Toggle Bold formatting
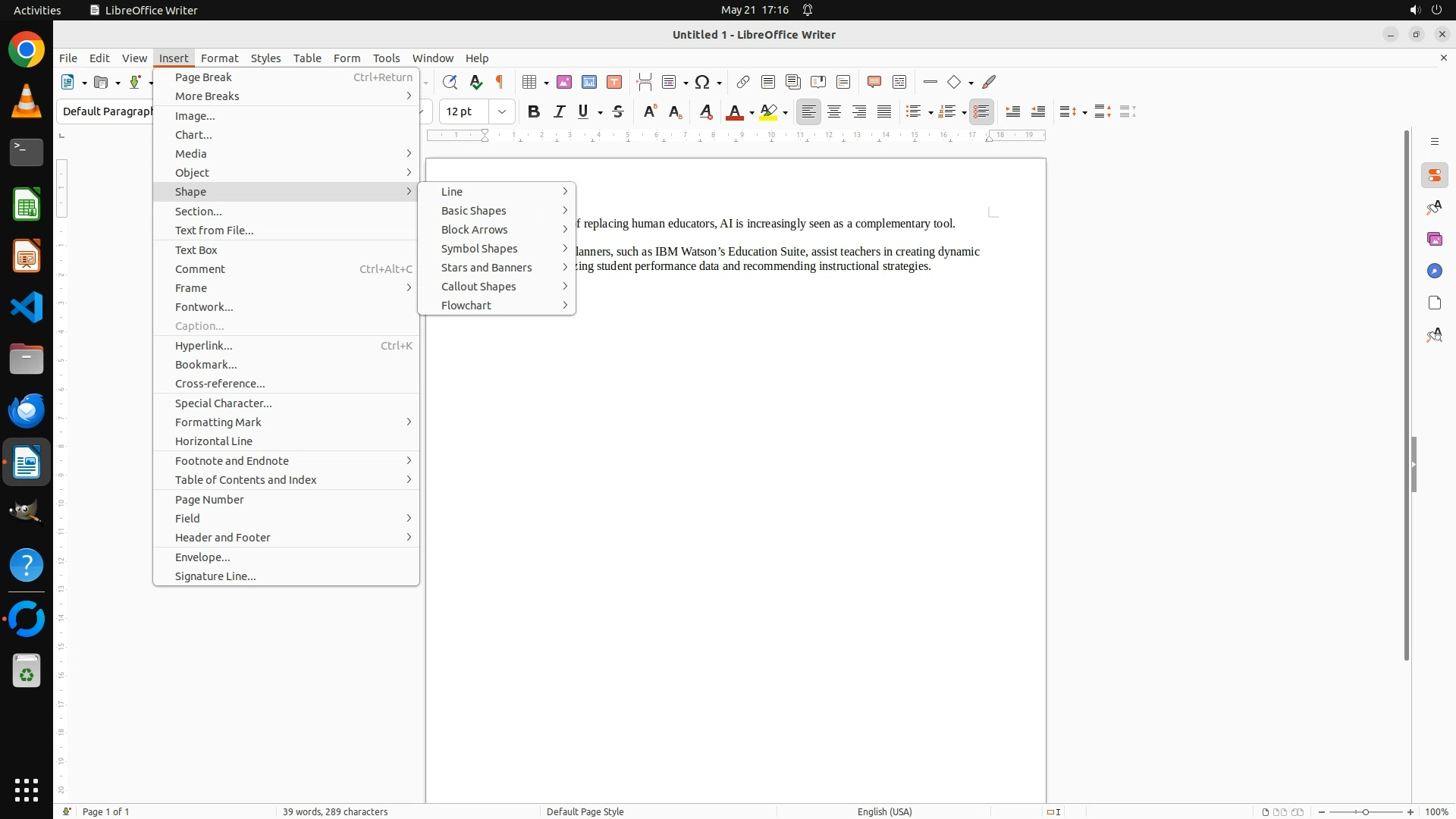The image size is (1456, 819). tap(534, 111)
